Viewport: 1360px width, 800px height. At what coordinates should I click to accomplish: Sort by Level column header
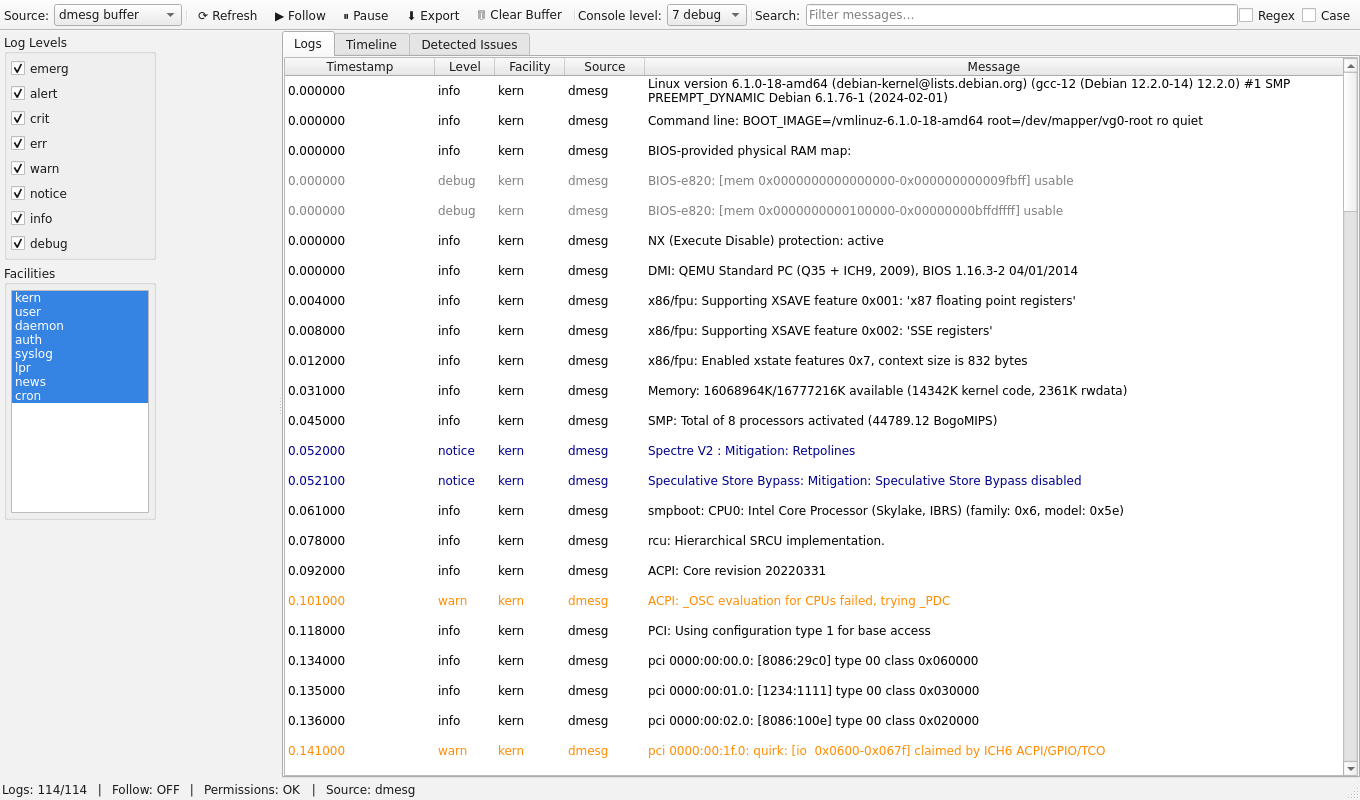(465, 67)
